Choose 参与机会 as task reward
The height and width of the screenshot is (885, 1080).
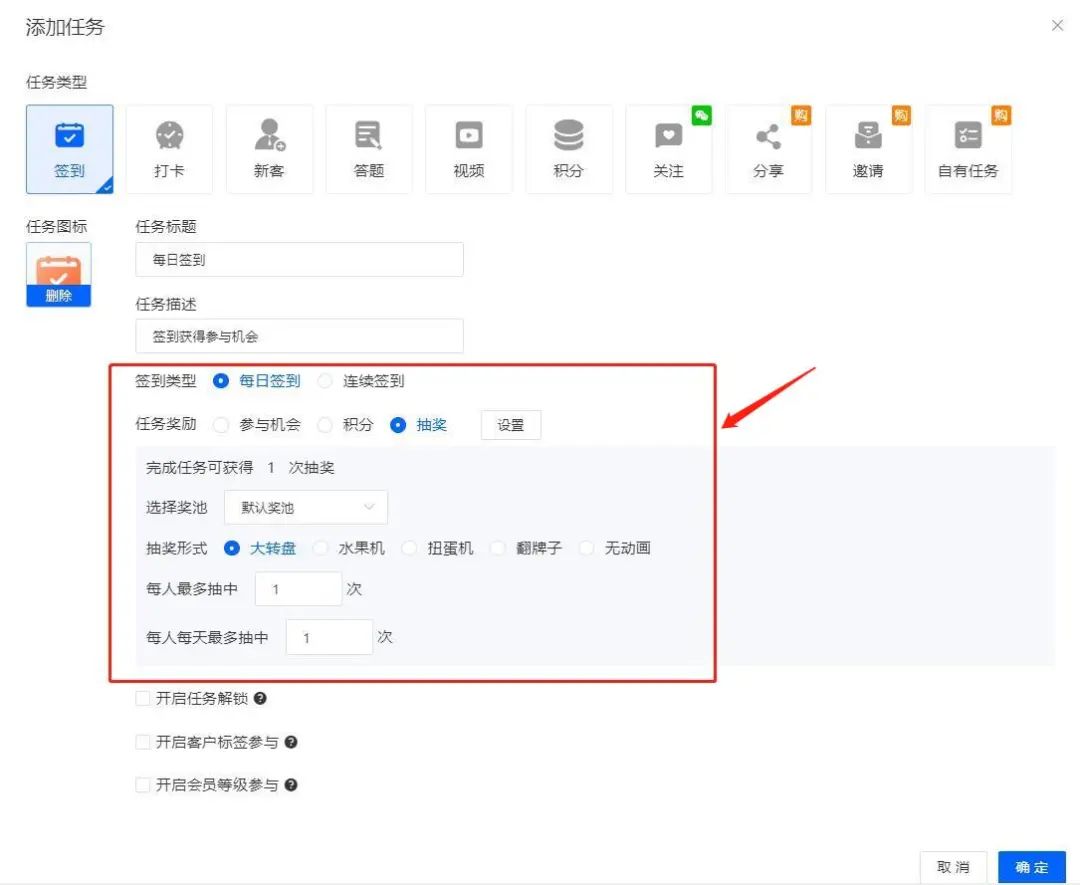(221, 425)
